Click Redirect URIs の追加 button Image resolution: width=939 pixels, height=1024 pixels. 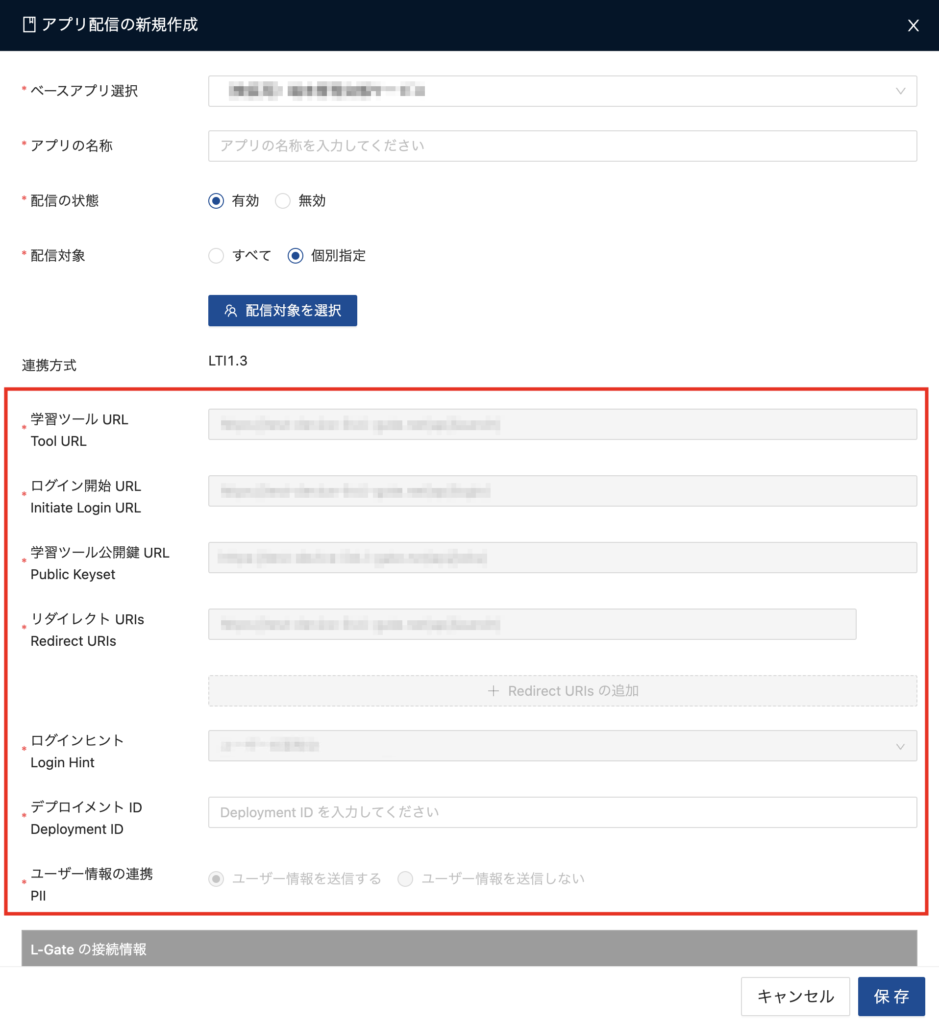[562, 691]
